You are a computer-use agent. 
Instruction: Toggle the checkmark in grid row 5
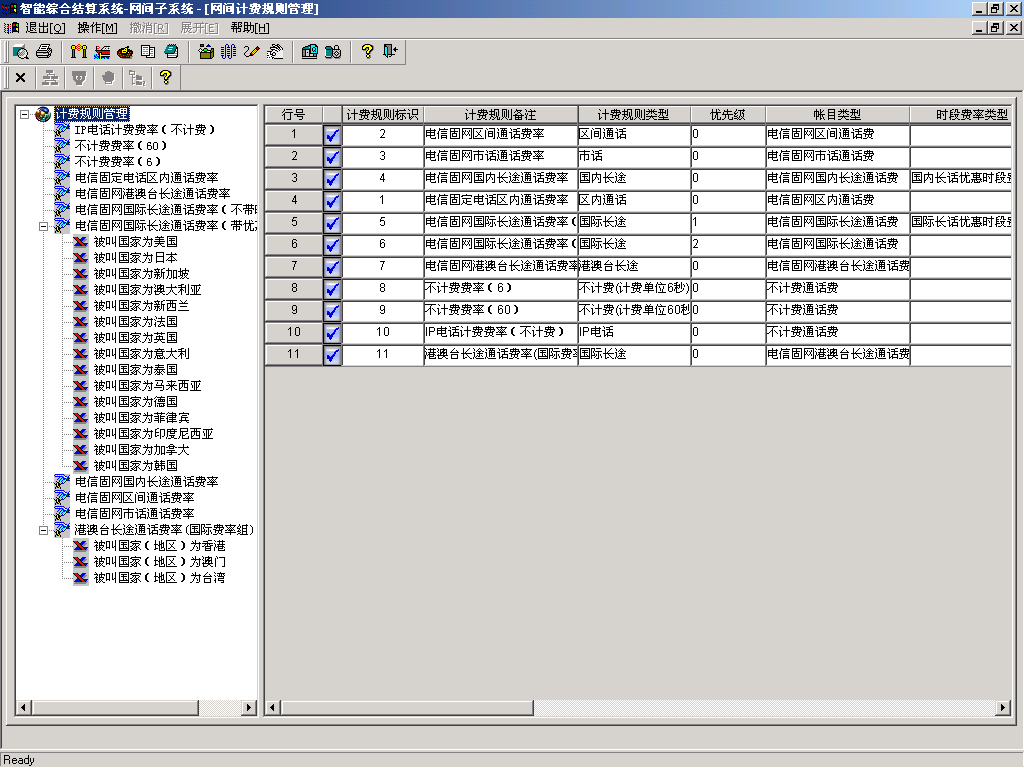click(x=333, y=222)
